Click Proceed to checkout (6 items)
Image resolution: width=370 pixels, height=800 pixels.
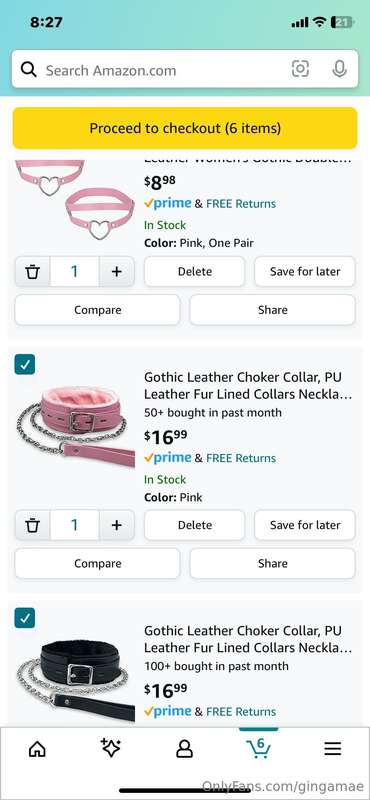(185, 128)
